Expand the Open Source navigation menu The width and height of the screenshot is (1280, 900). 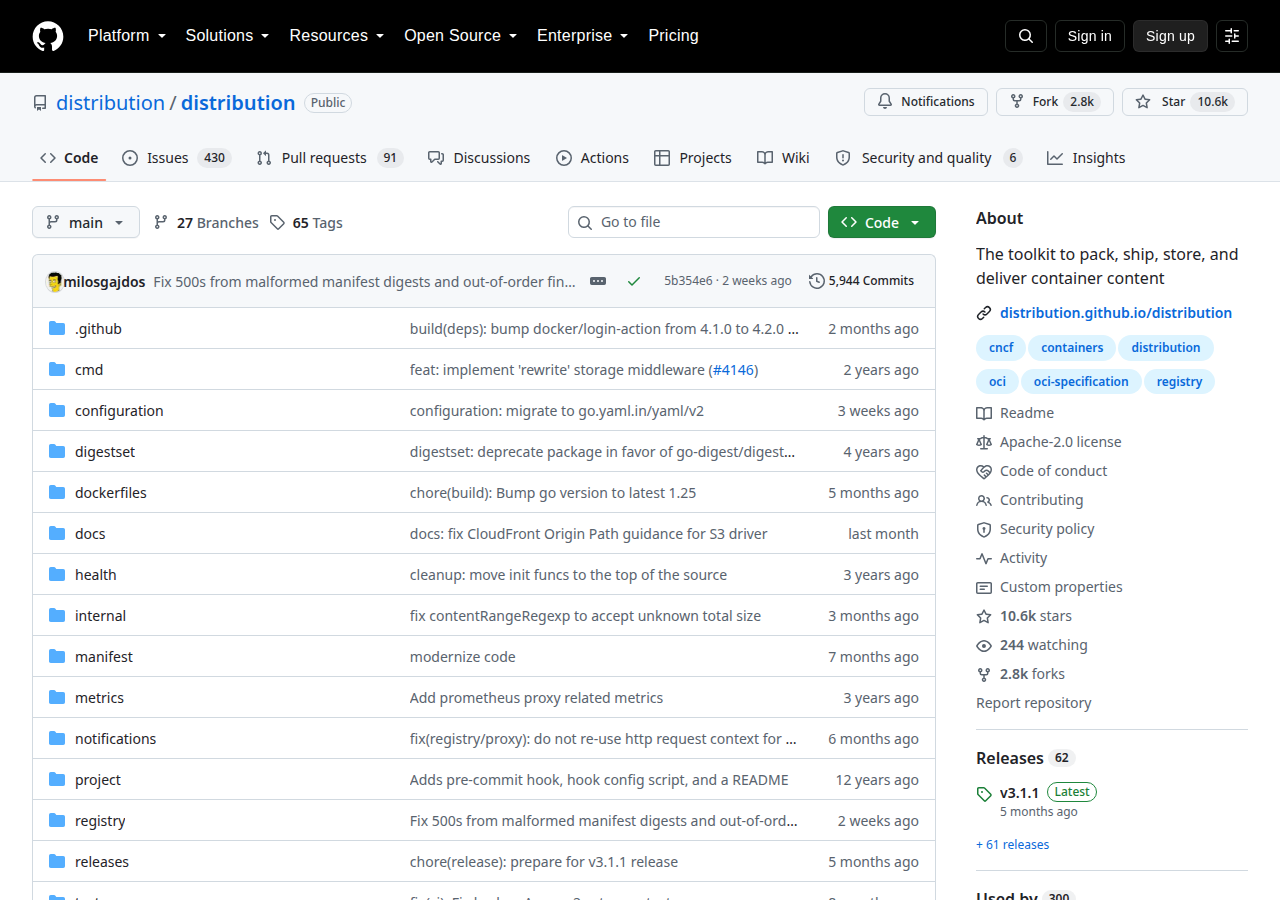tap(461, 36)
